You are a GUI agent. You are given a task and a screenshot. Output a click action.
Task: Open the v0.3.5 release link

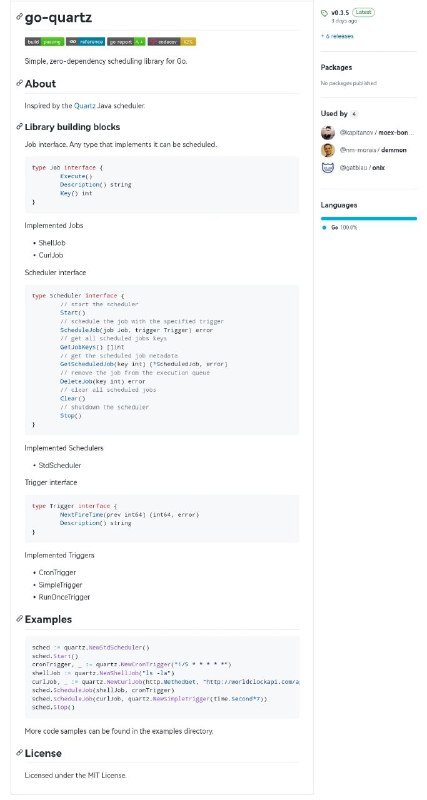coord(340,12)
